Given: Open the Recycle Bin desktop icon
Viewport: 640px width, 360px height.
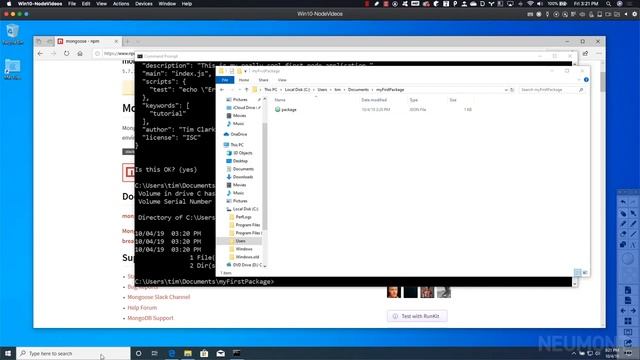Looking at the screenshot, I should 12,34.
